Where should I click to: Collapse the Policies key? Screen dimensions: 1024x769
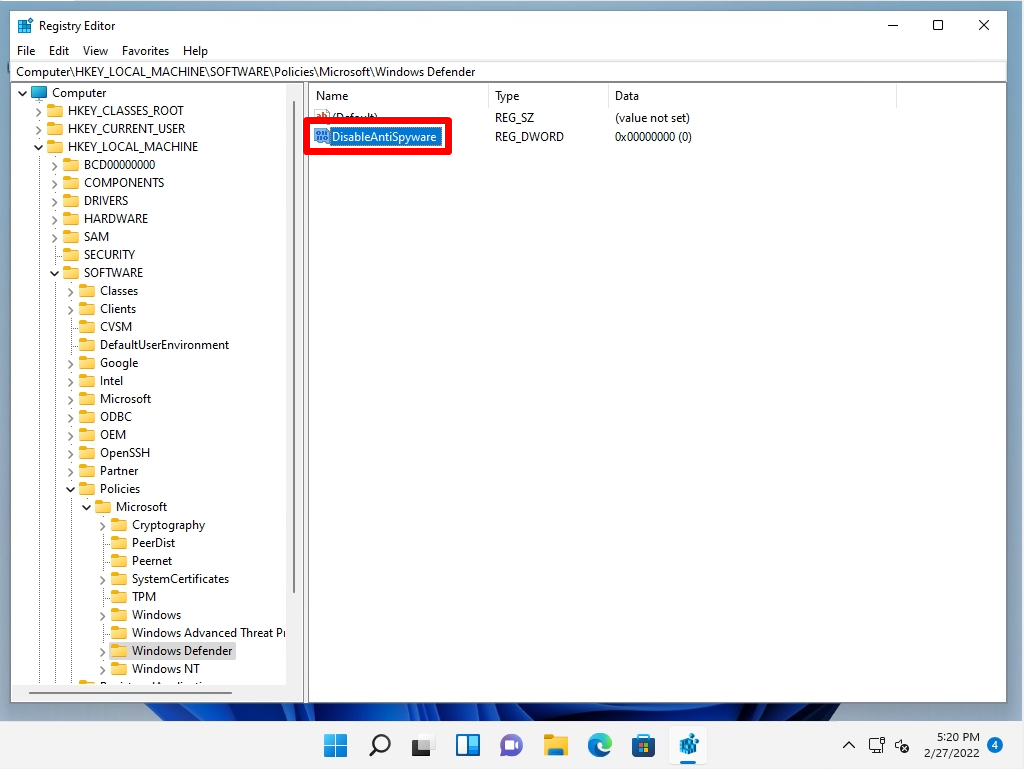pyautogui.click(x=71, y=490)
